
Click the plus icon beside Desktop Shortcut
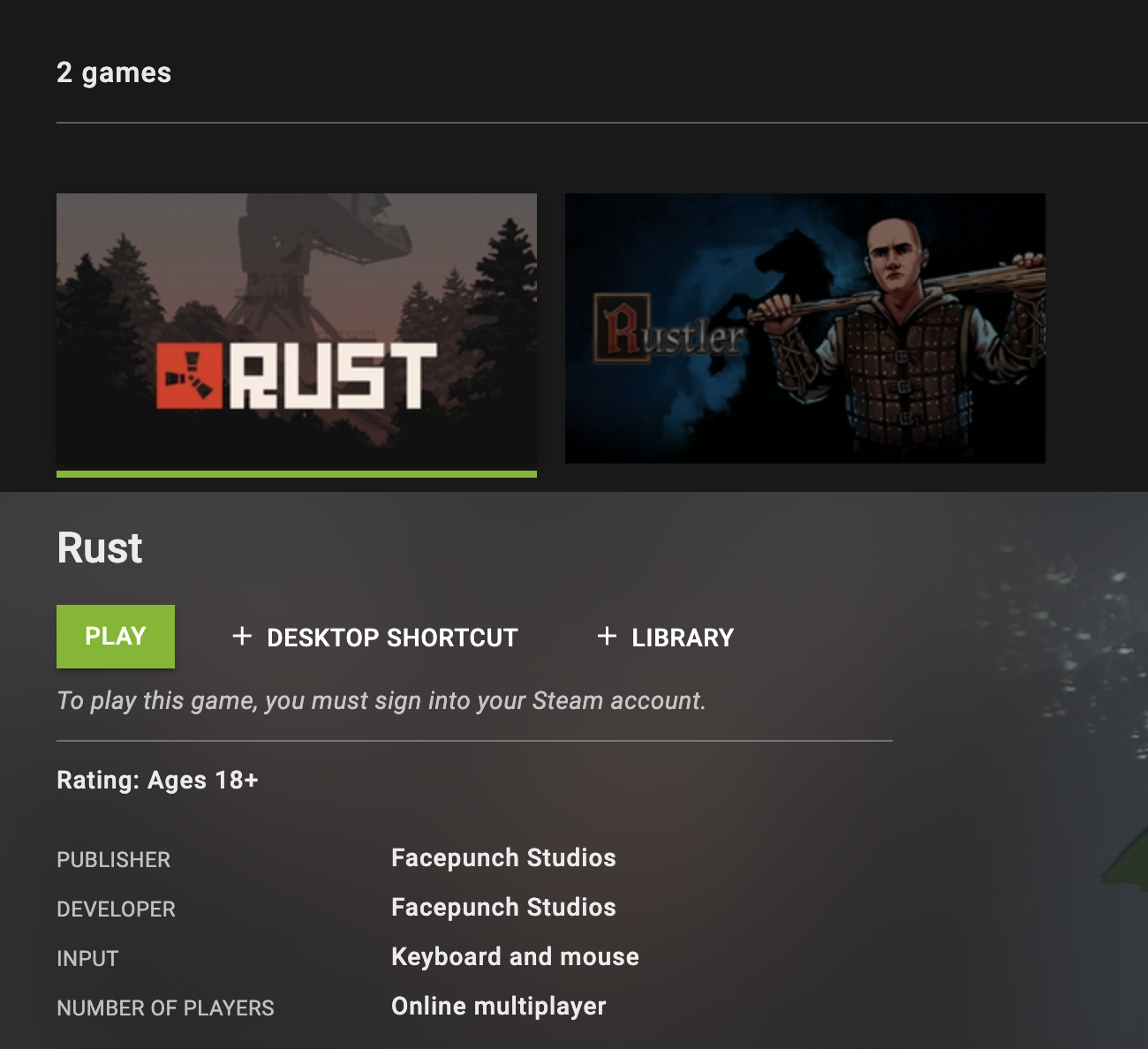[x=242, y=636]
